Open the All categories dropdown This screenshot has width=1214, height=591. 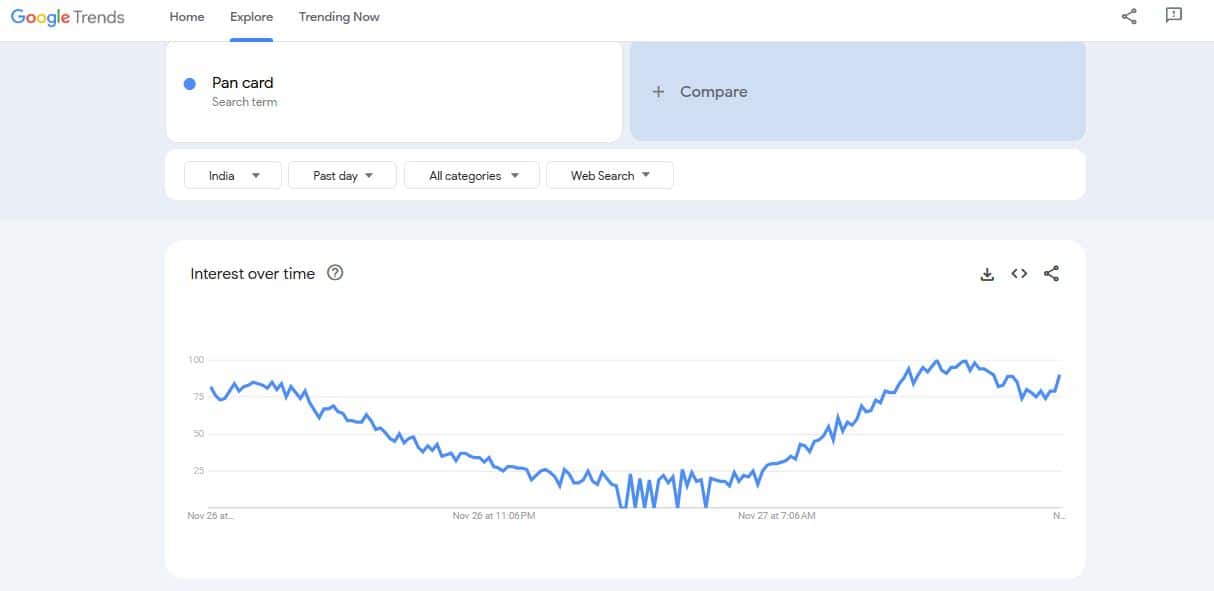pos(472,176)
